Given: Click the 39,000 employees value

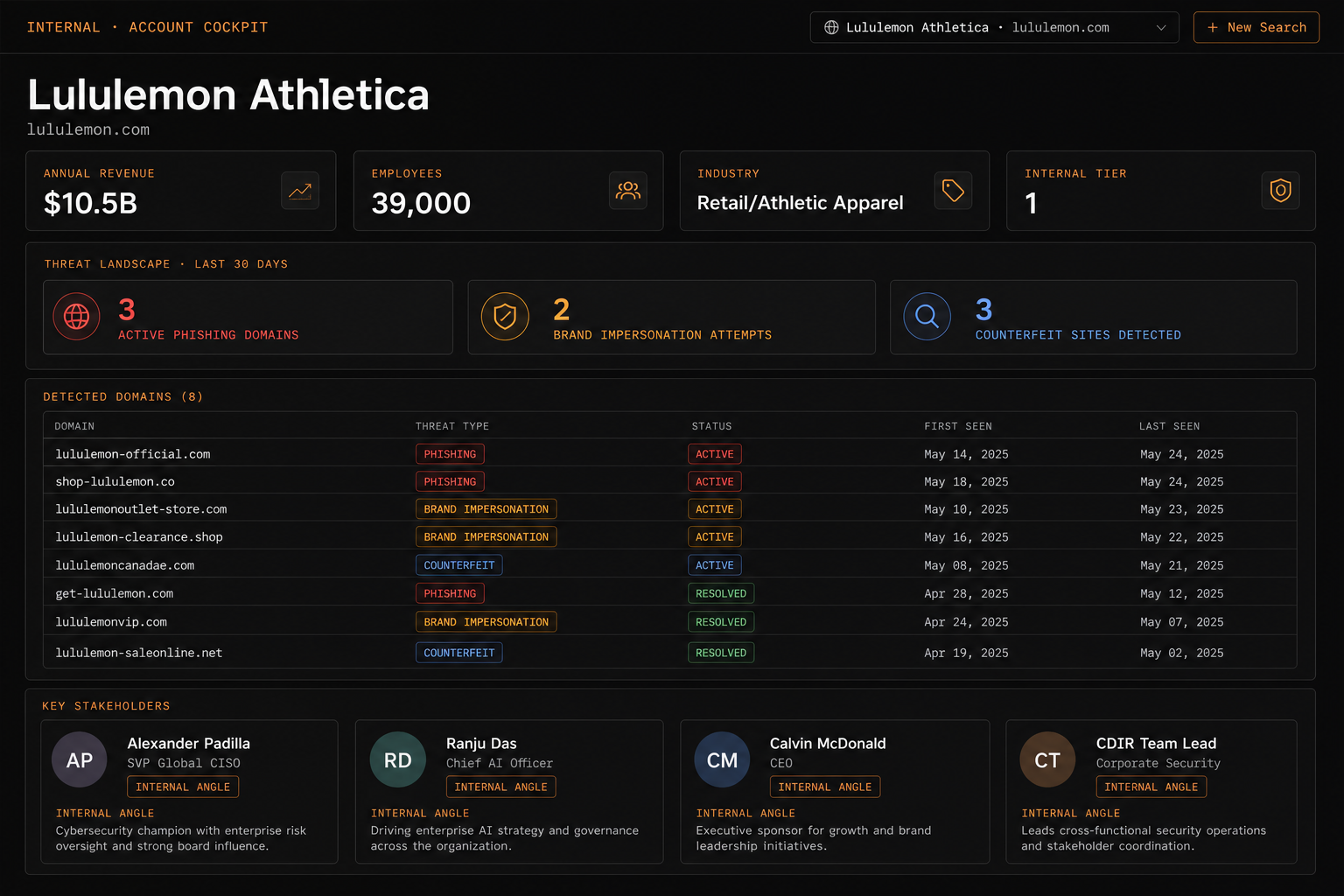Looking at the screenshot, I should 421,203.
